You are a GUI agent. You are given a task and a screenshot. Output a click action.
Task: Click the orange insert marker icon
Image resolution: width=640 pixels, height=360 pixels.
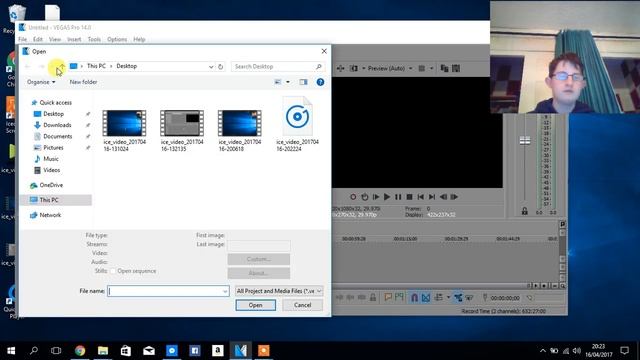(388, 298)
